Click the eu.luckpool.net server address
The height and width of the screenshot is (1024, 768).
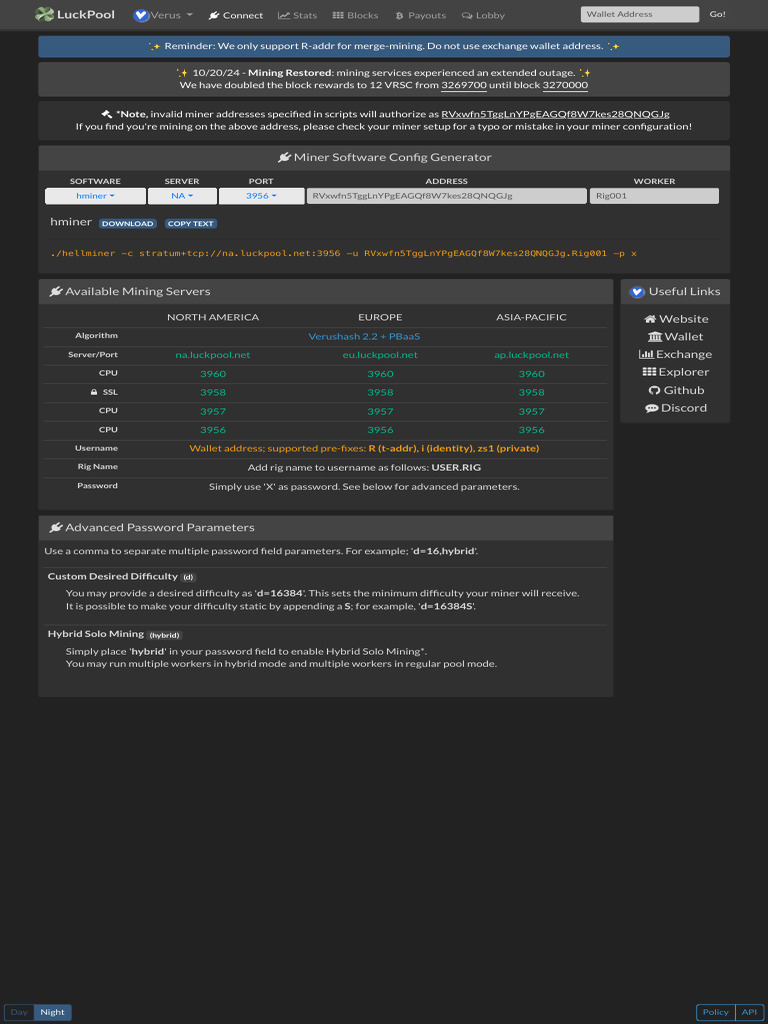coord(380,355)
